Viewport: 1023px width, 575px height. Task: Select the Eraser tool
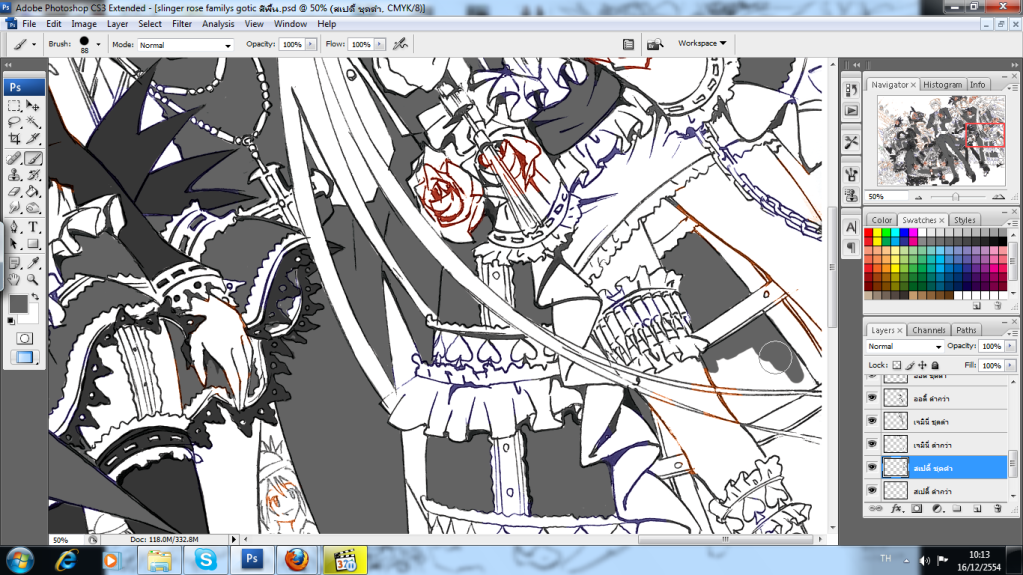tap(14, 192)
